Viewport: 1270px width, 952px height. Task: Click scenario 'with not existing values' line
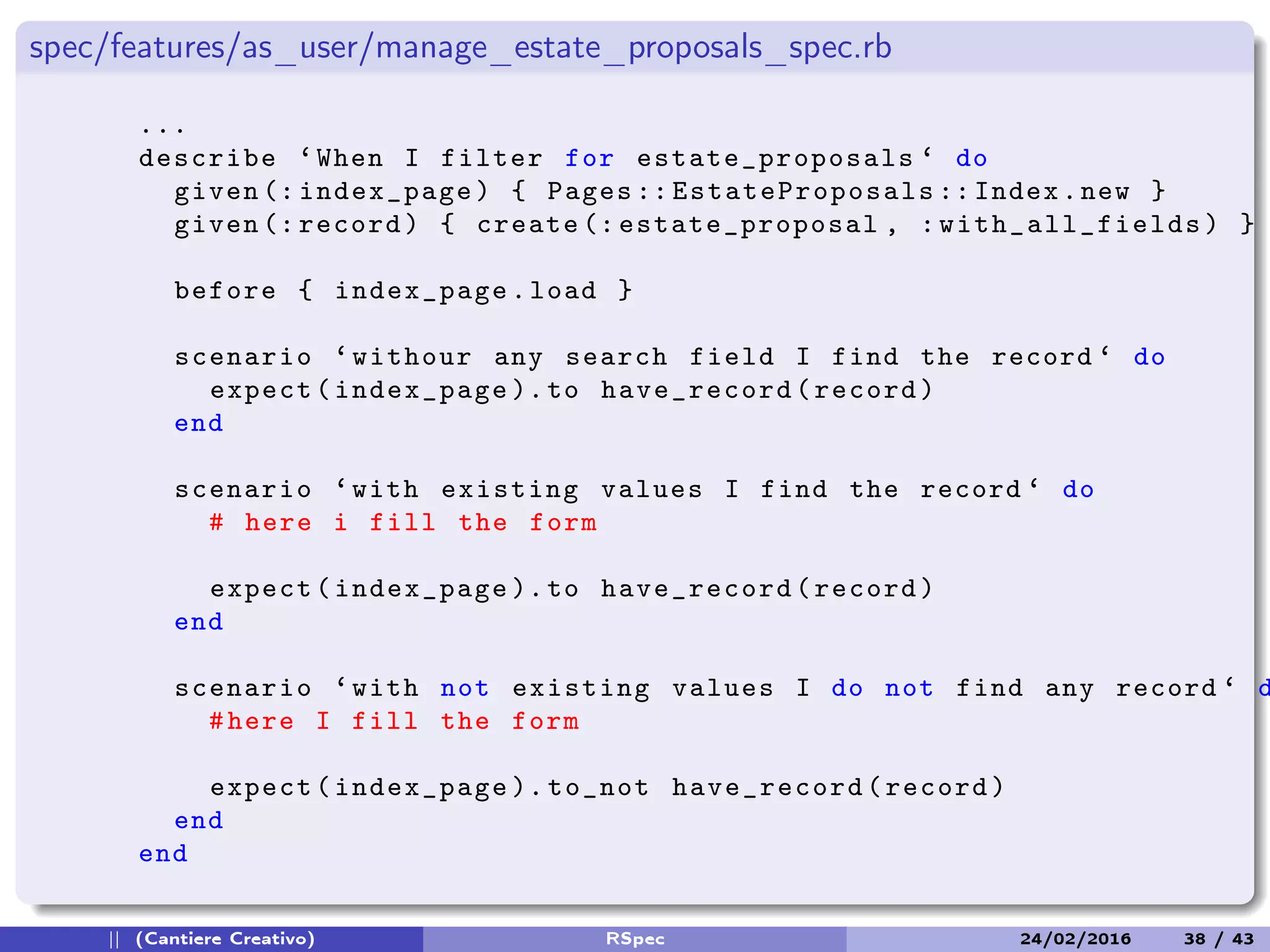click(x=722, y=688)
